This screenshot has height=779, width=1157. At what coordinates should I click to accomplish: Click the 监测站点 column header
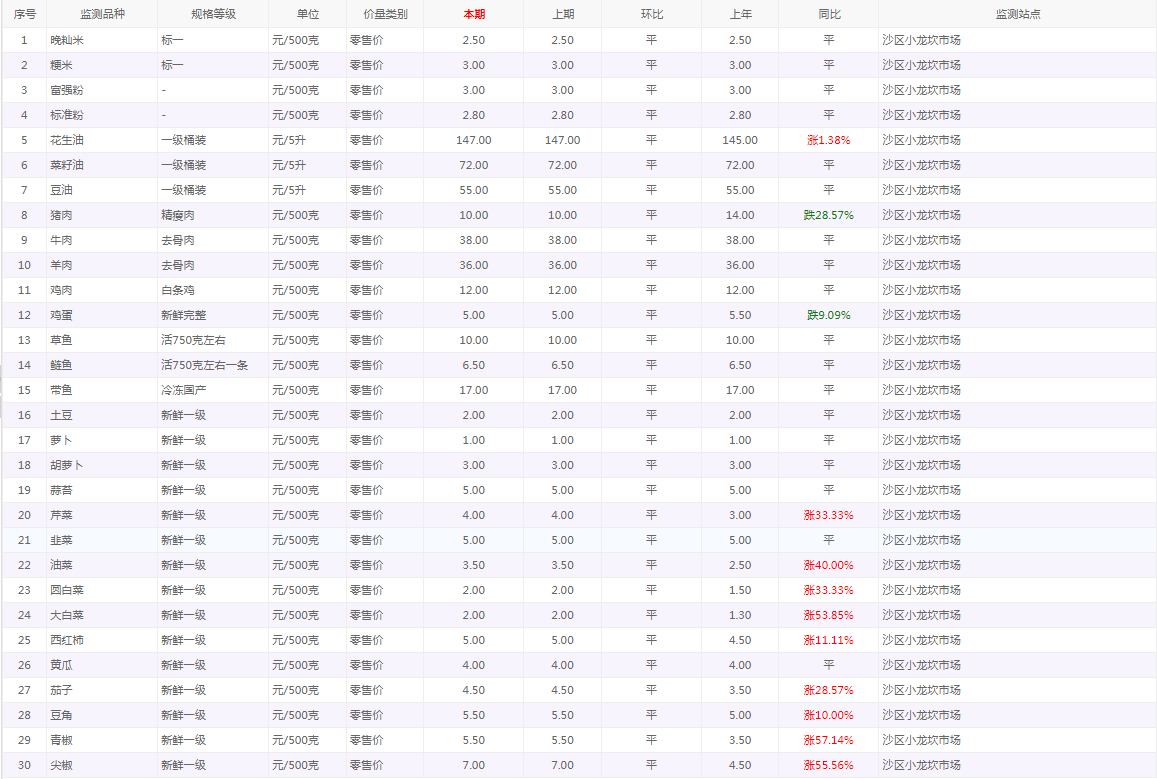(1017, 14)
